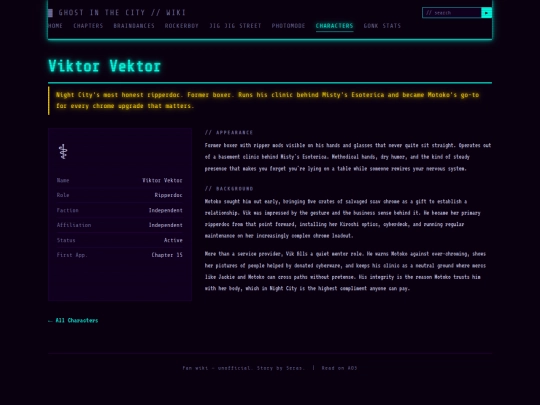Select the active Characters tab
The width and height of the screenshot is (540, 405).
click(334, 26)
